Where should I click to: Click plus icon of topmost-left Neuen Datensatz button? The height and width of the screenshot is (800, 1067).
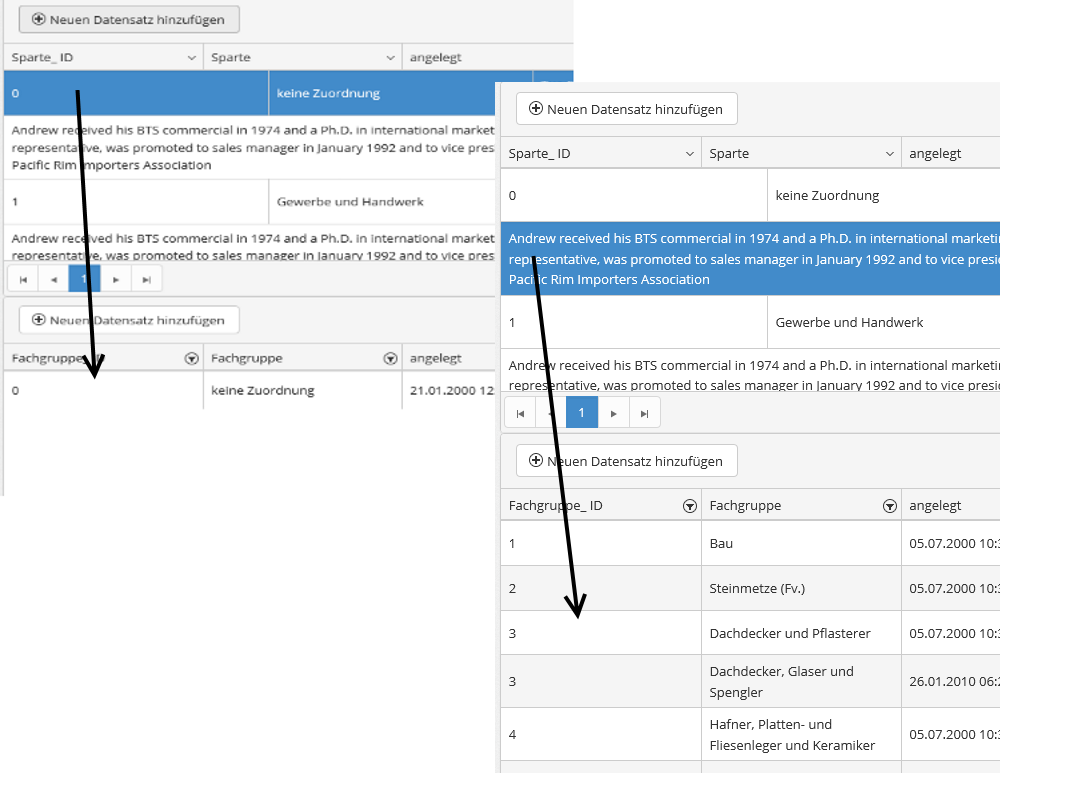(x=39, y=19)
